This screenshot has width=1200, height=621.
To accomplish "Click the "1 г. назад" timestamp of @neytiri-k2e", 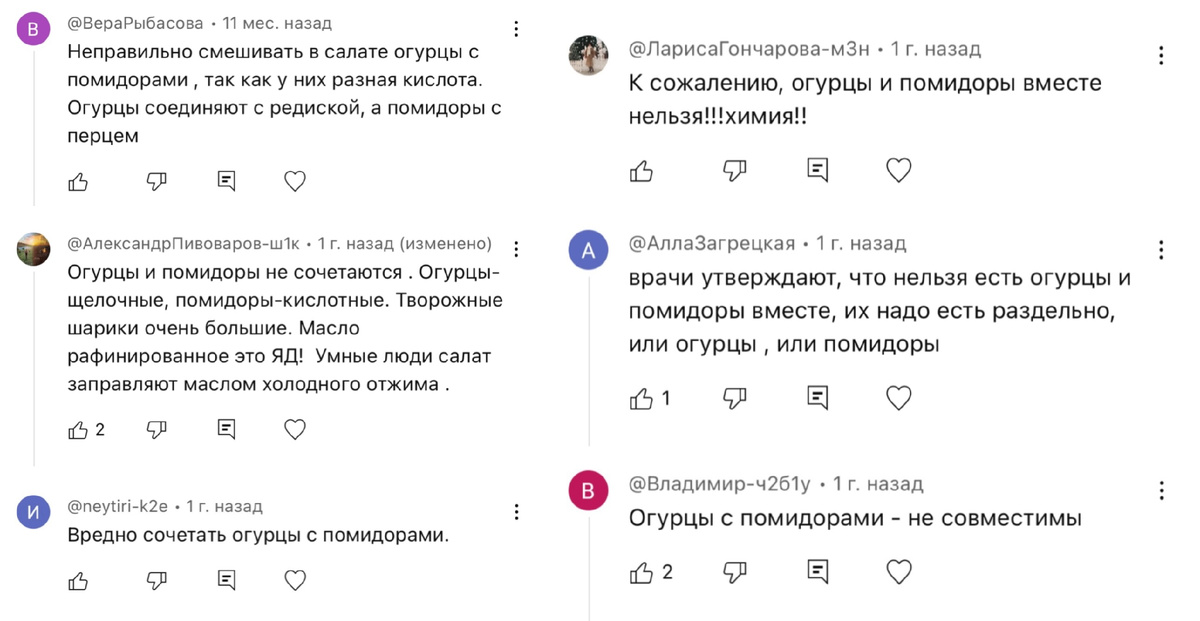I will tap(224, 507).
